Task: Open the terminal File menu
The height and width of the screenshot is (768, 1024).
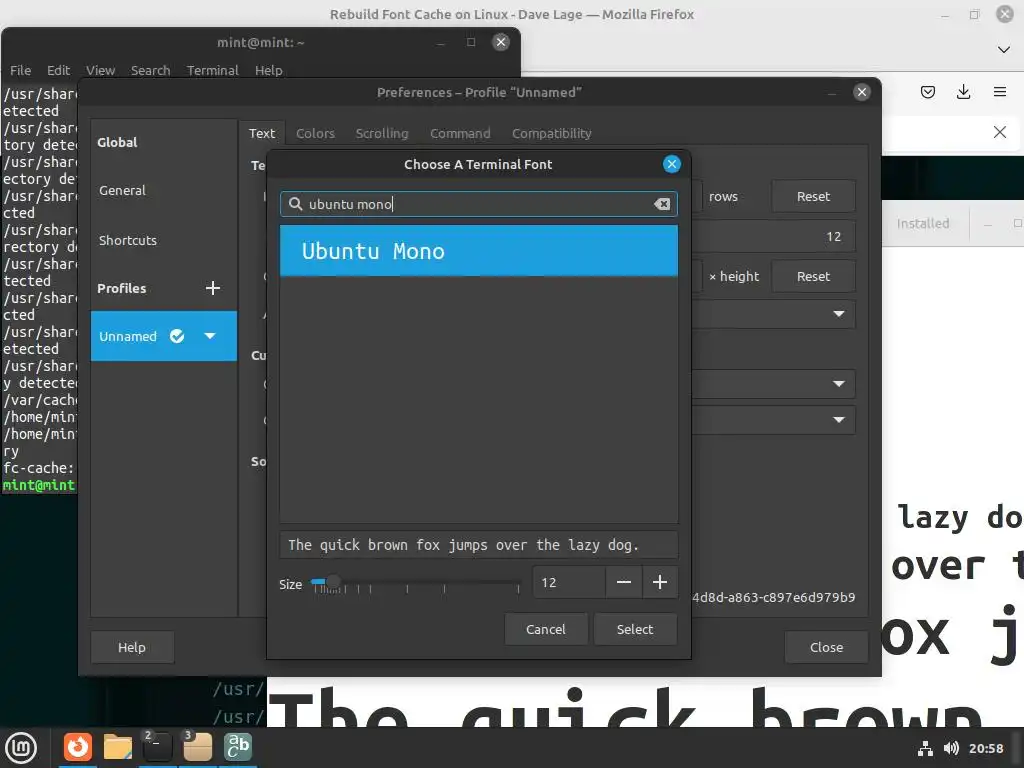Action: 20,71
